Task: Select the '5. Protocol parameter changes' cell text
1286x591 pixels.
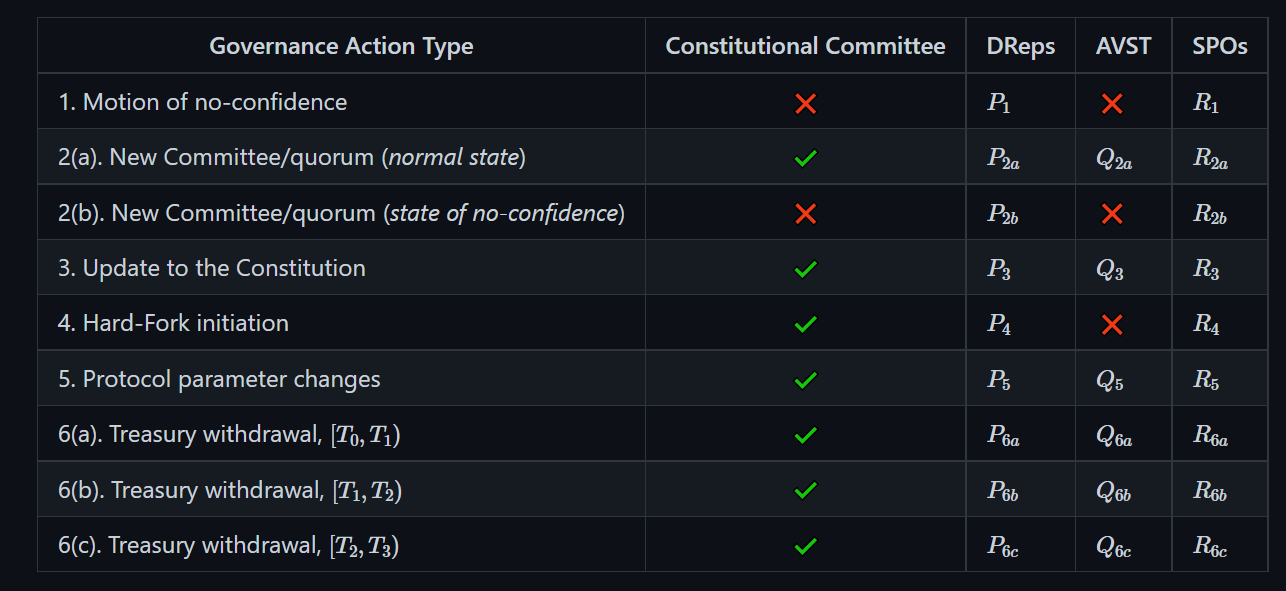Action: pyautogui.click(x=219, y=380)
